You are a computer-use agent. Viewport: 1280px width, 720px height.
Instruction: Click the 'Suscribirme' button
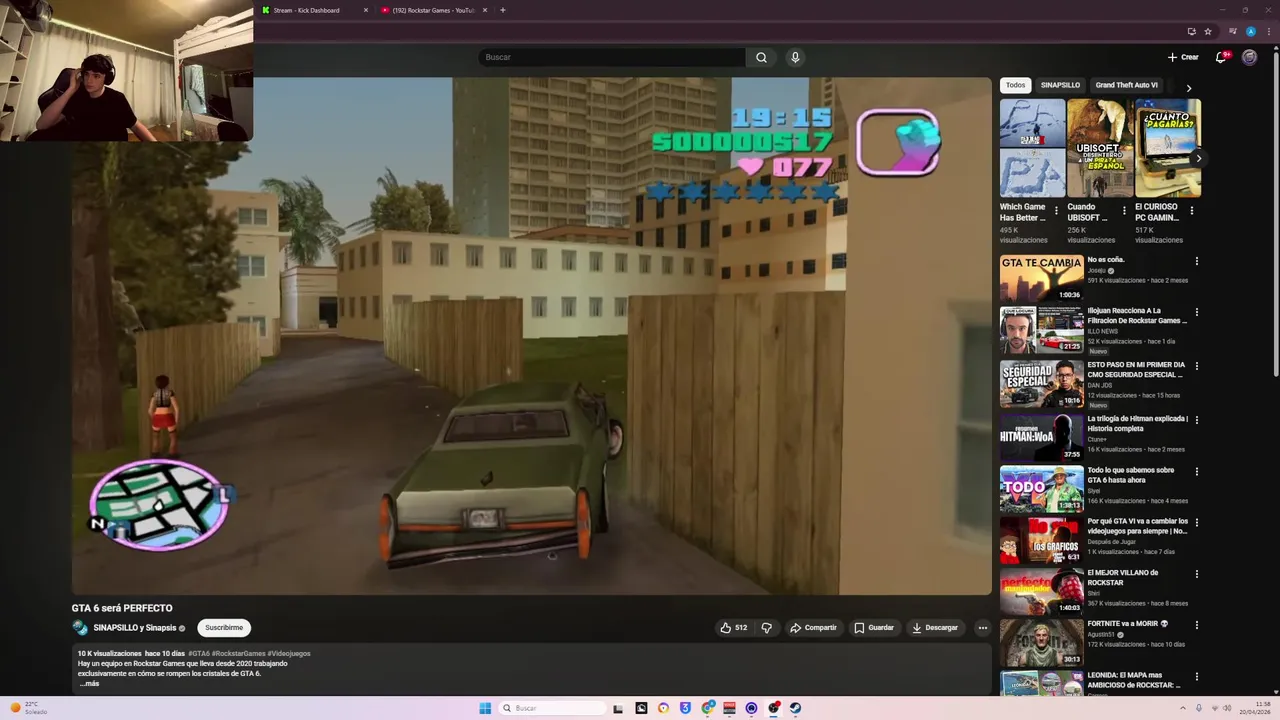[224, 628]
